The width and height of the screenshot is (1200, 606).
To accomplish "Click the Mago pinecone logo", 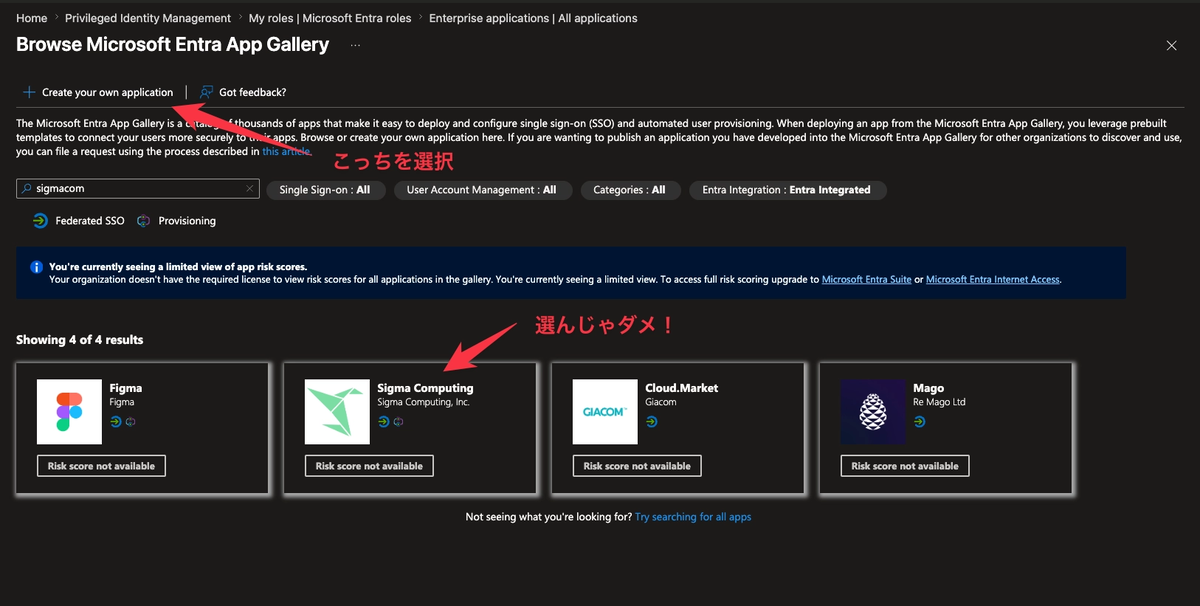I will pyautogui.click(x=873, y=411).
